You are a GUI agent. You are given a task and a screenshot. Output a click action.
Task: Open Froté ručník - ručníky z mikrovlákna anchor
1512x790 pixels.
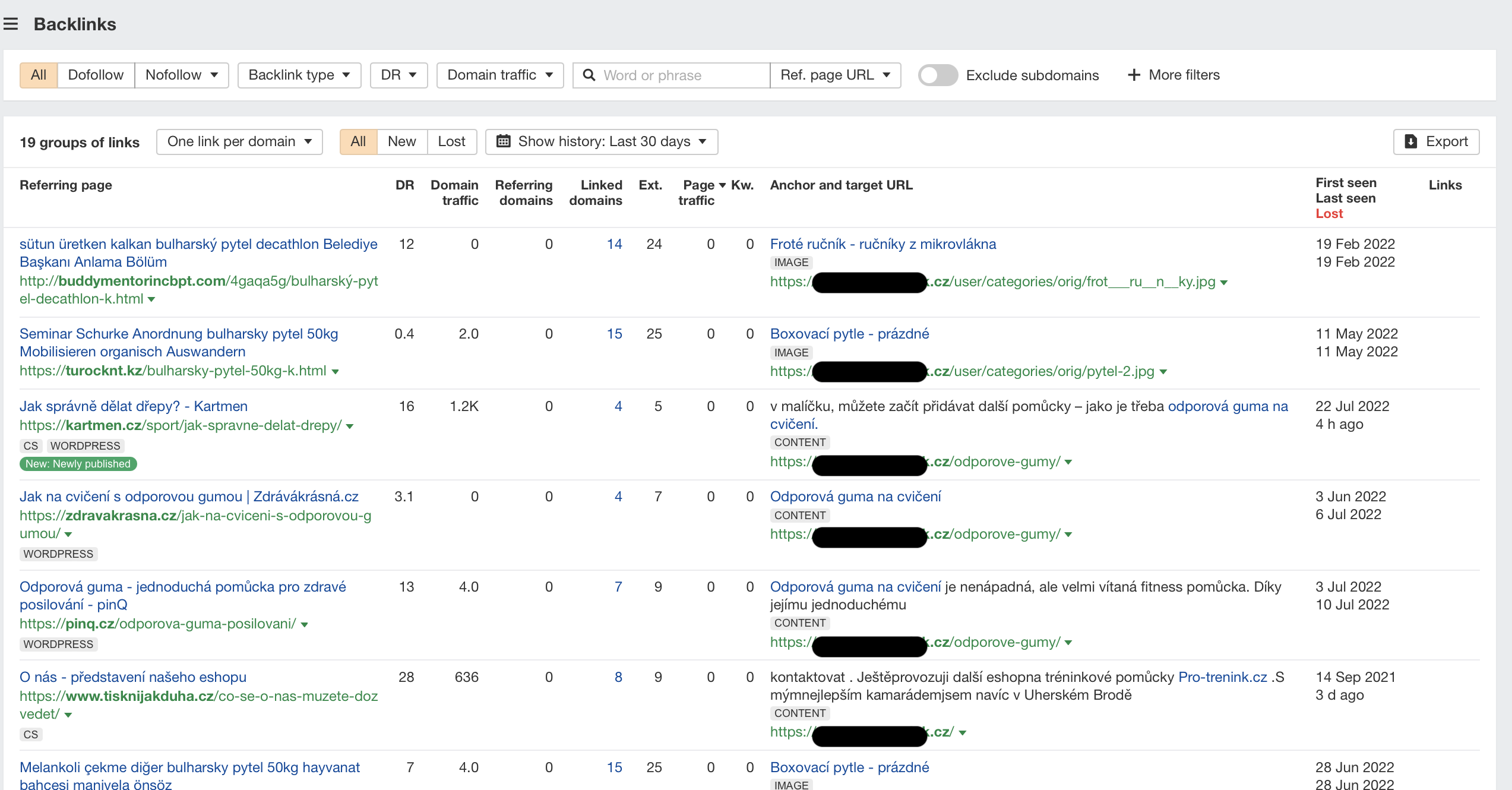[883, 244]
